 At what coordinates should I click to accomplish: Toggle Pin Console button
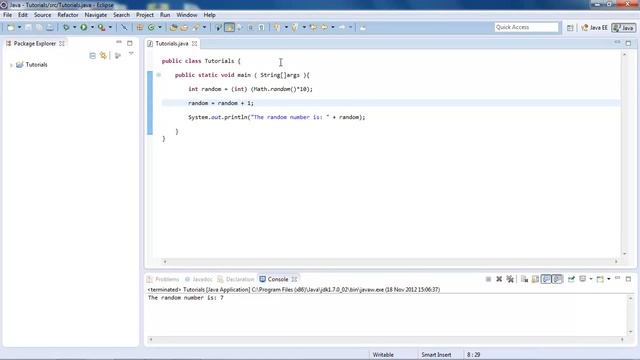point(571,279)
